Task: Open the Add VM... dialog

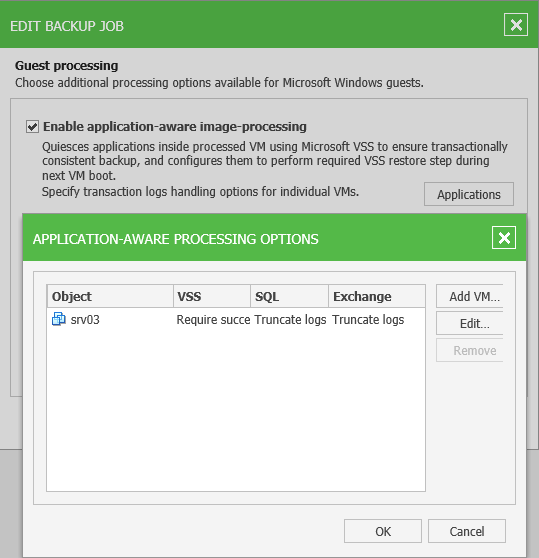Action: click(470, 296)
